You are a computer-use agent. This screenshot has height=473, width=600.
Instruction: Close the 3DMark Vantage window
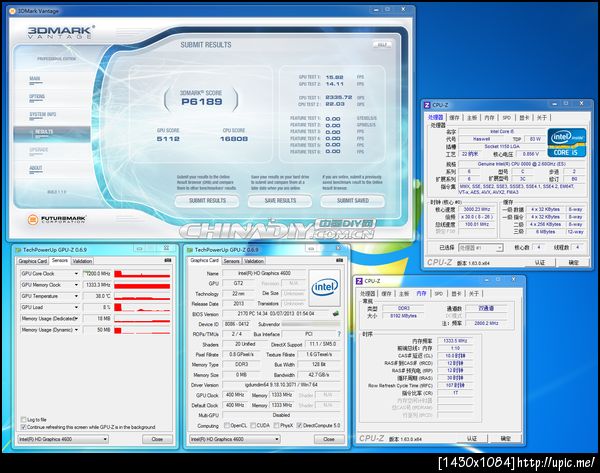(403, 9)
